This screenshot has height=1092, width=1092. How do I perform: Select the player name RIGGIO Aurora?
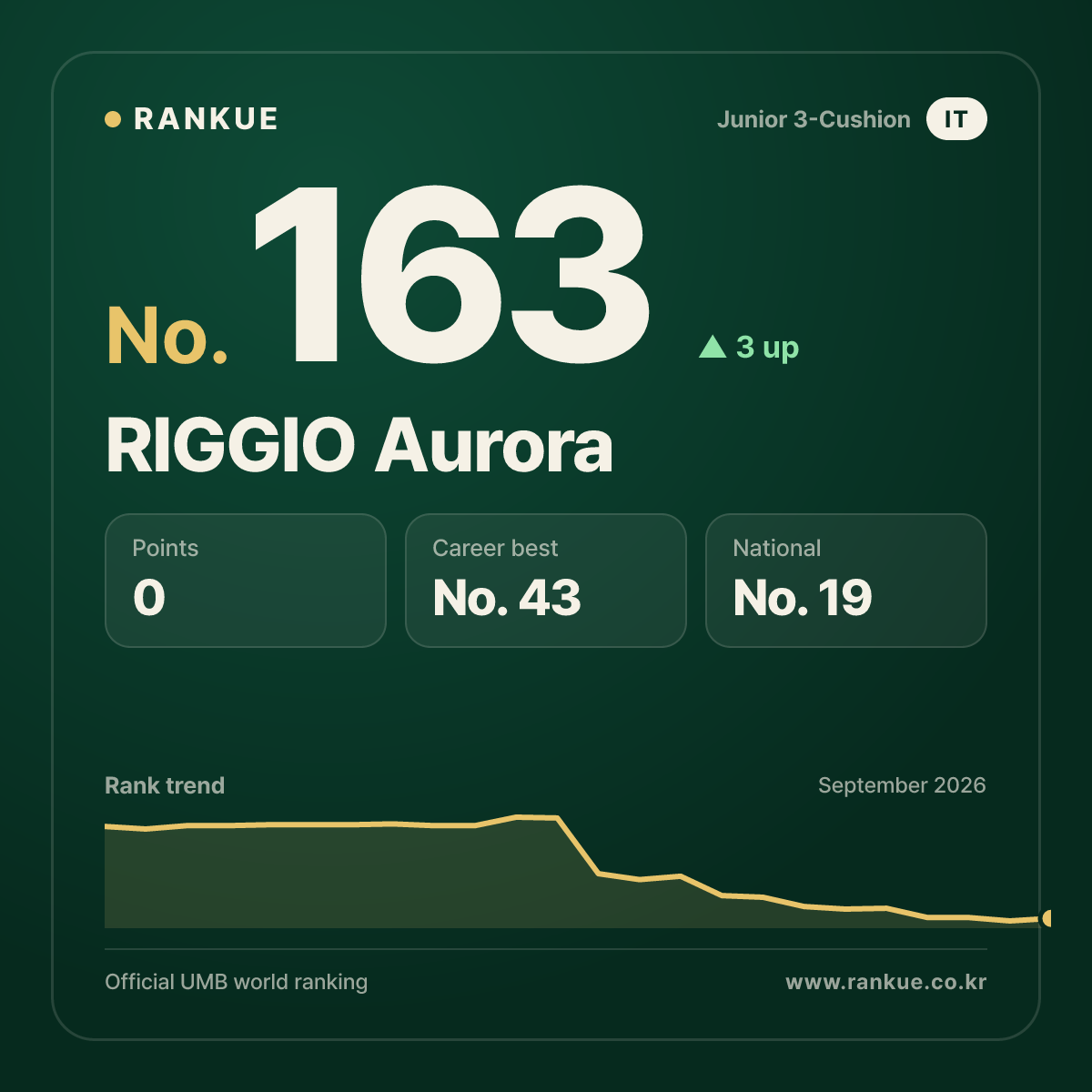coord(359,446)
